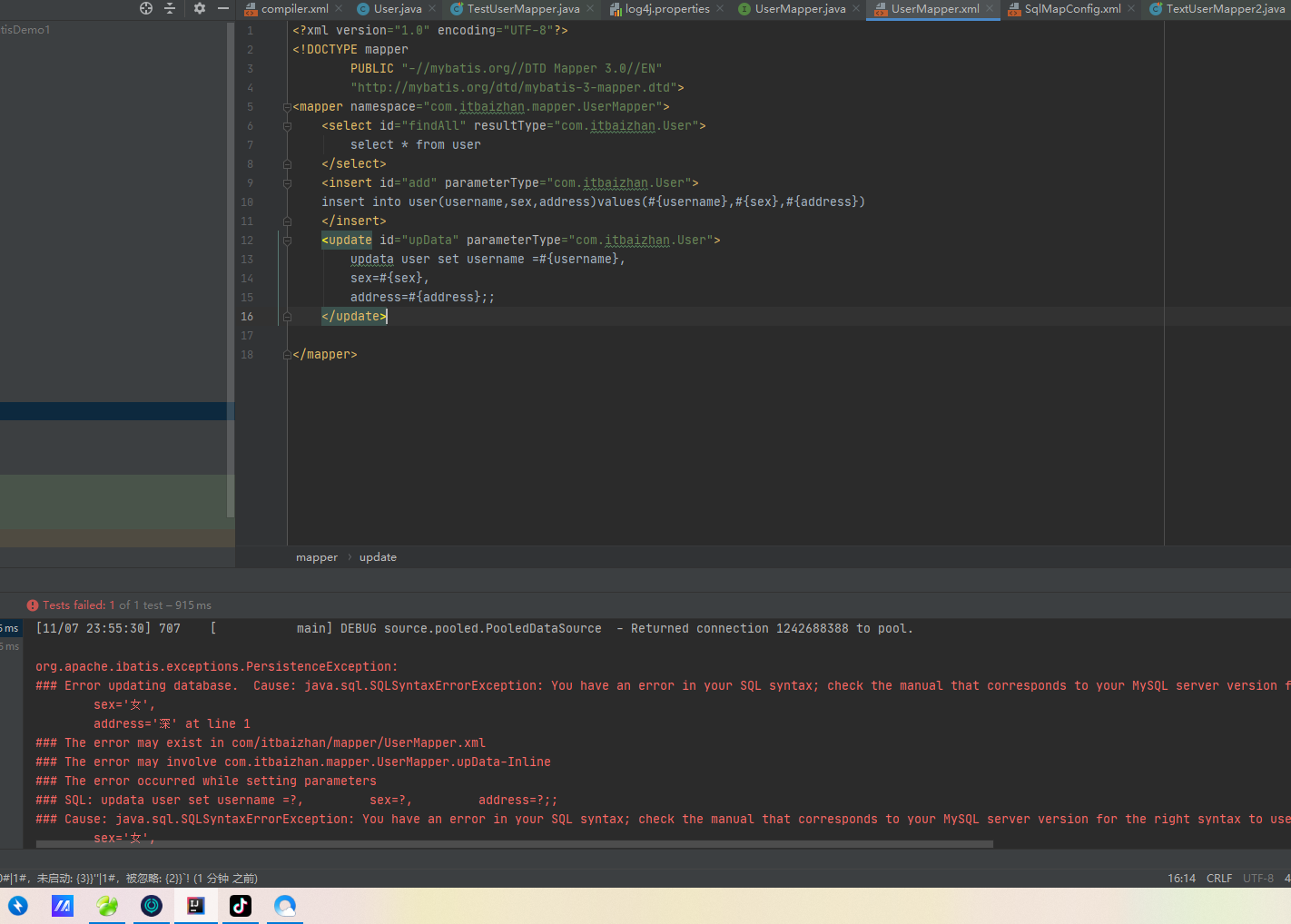Close the TestUserMapper.java tab

tap(590, 9)
